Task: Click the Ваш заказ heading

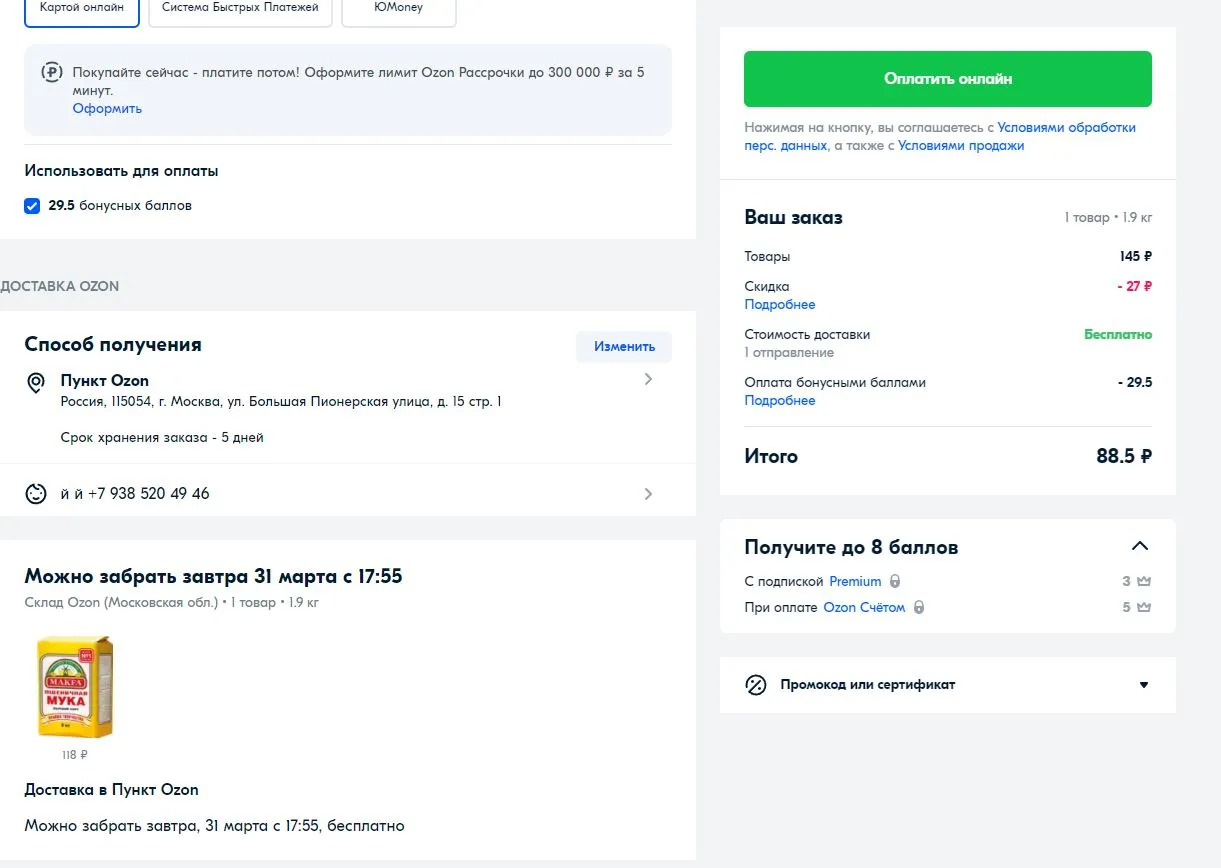Action: click(x=793, y=217)
